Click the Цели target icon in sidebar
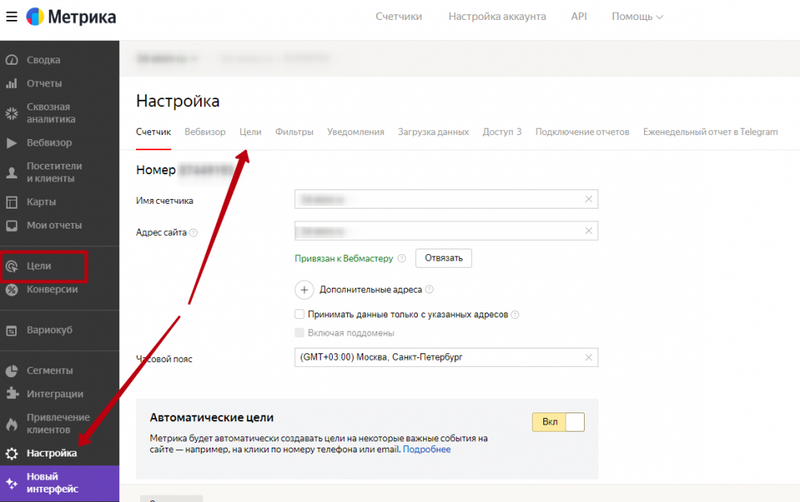Screen dimensions: 800x502 pyautogui.click(x=12, y=266)
